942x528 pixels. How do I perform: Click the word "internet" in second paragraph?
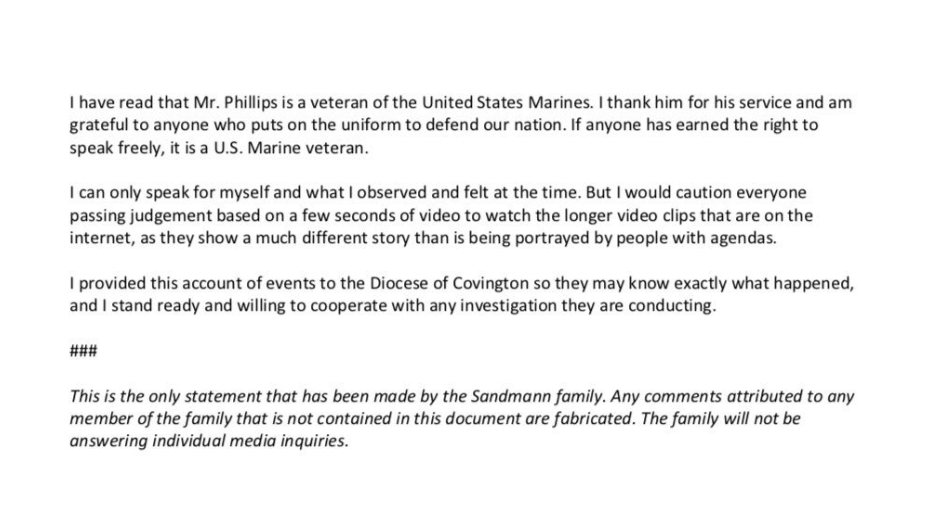[x=100, y=238]
